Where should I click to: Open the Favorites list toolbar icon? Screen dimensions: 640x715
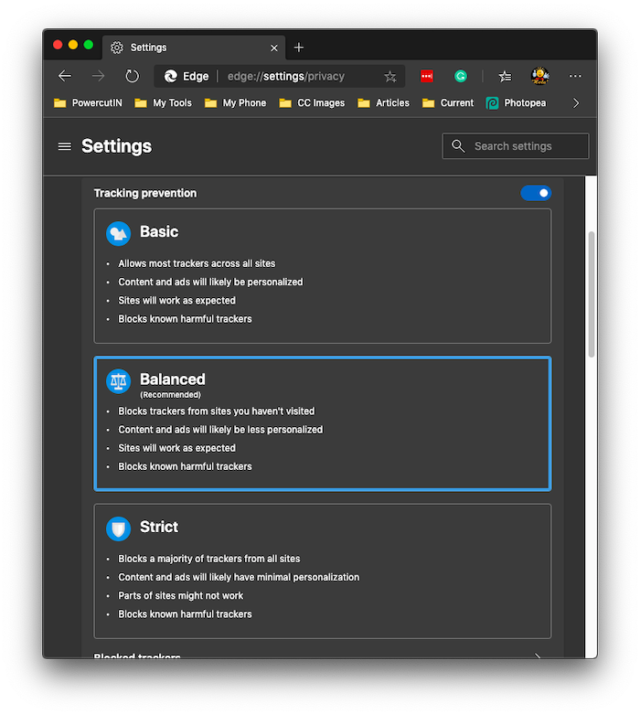(505, 76)
